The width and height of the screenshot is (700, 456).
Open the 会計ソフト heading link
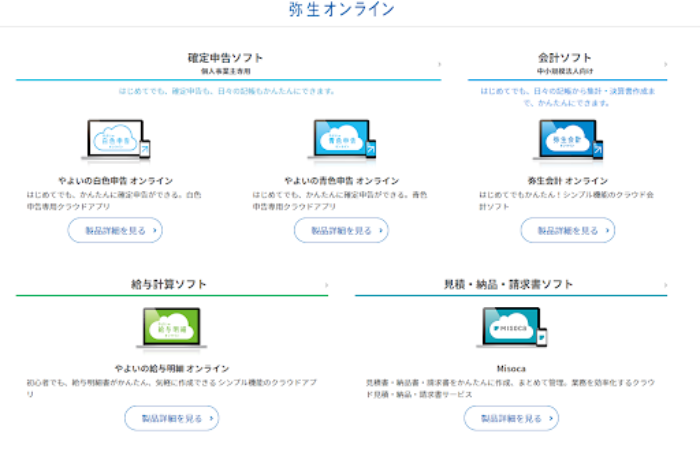[x=566, y=57]
